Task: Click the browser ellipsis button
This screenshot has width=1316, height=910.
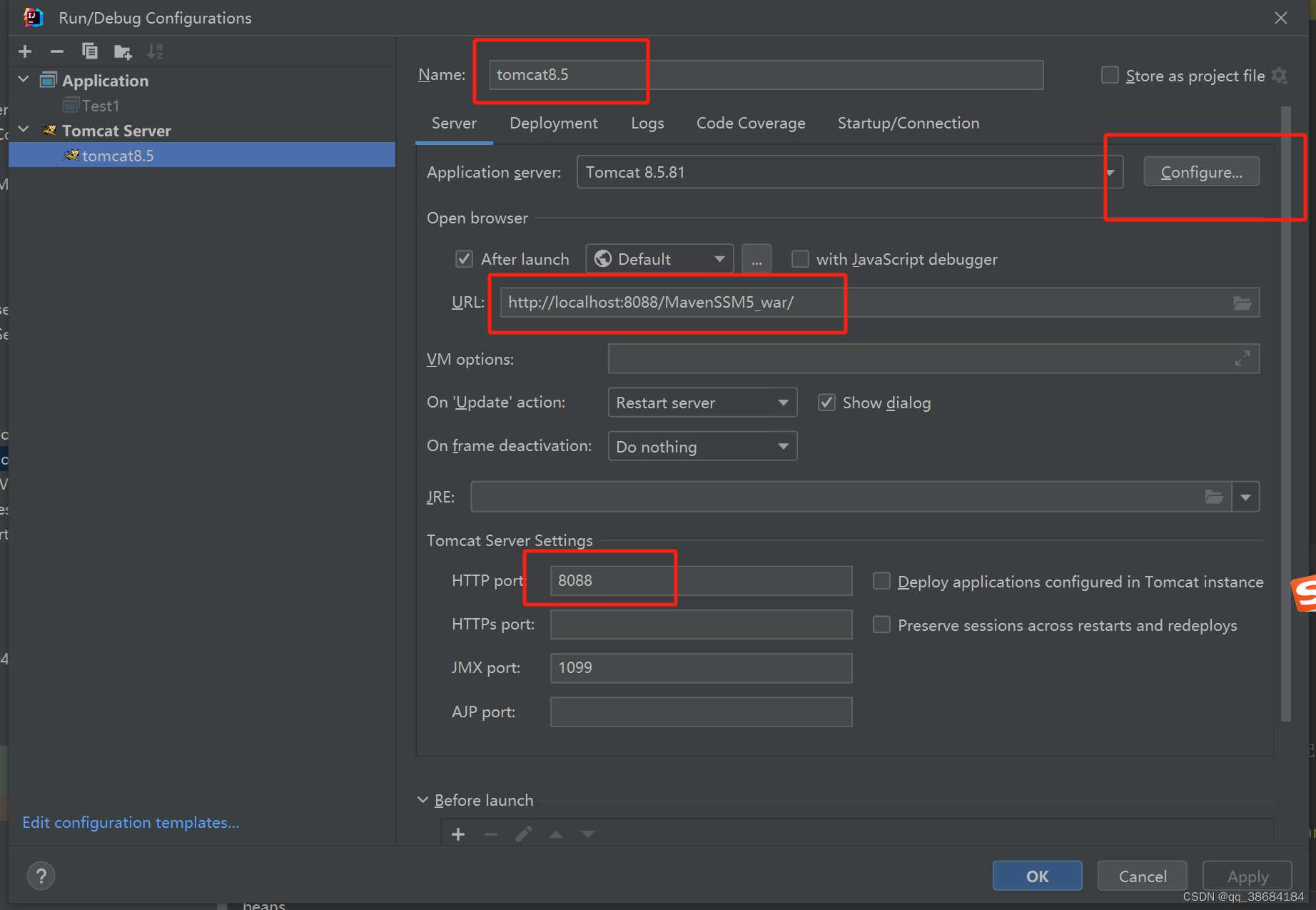Action: coord(756,259)
